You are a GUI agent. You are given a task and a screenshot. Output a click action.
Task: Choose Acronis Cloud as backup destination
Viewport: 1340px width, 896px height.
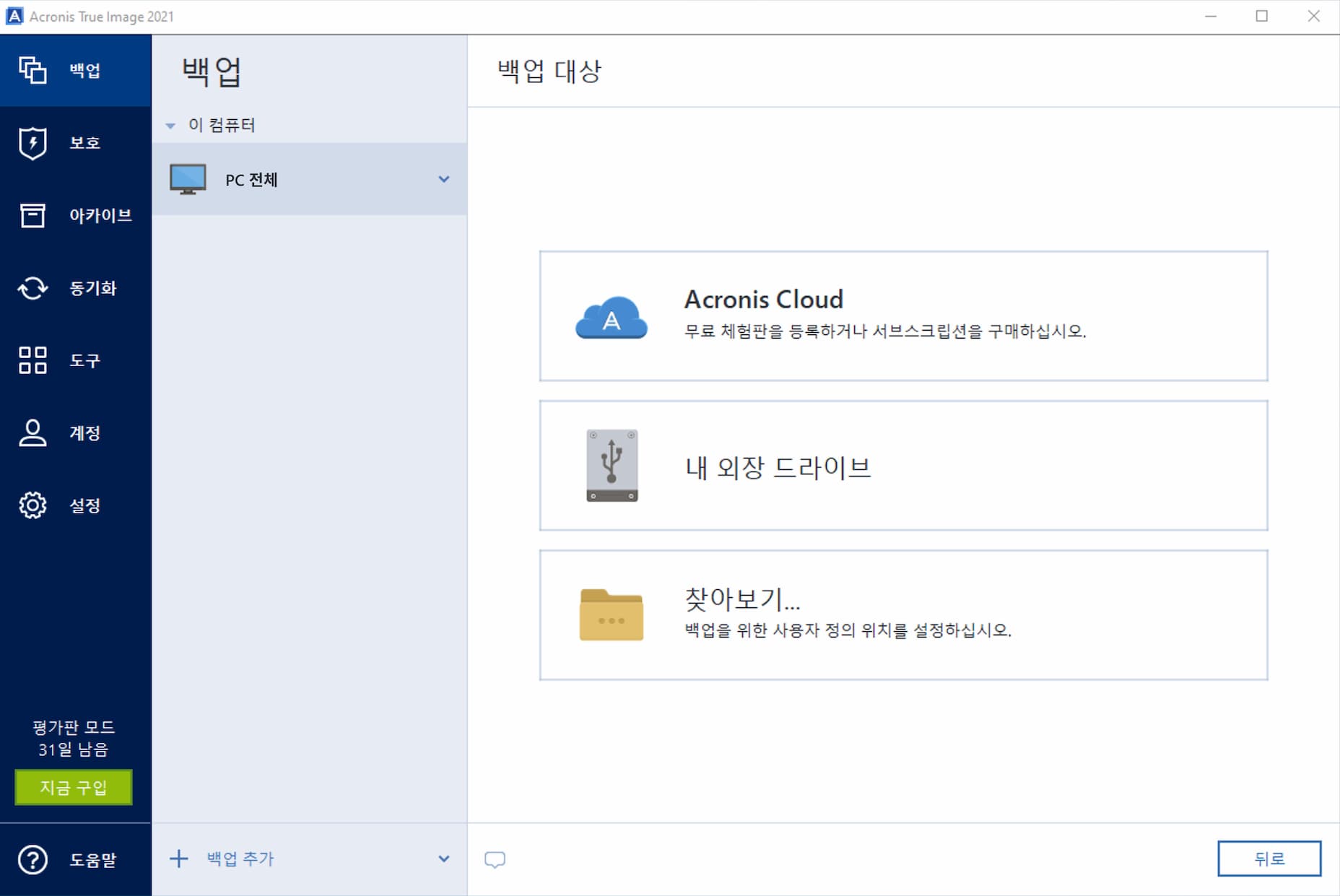903,316
